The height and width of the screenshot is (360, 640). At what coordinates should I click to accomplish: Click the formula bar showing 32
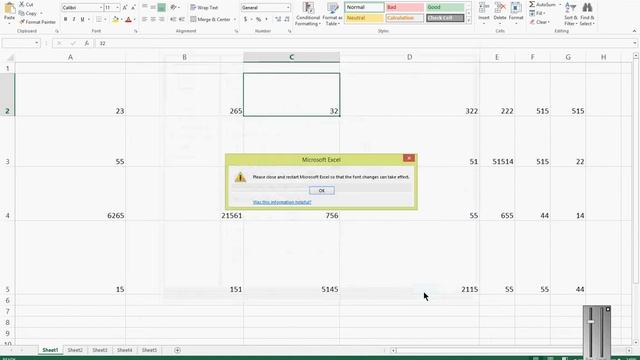(x=364, y=43)
